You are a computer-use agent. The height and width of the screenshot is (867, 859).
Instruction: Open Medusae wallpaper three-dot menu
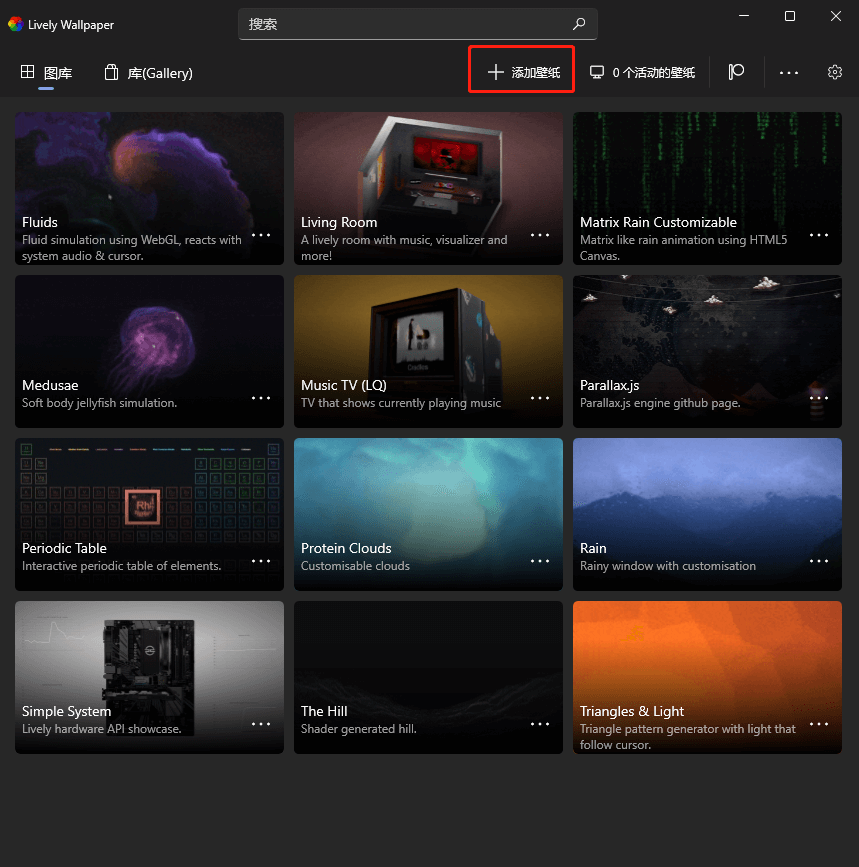(261, 398)
